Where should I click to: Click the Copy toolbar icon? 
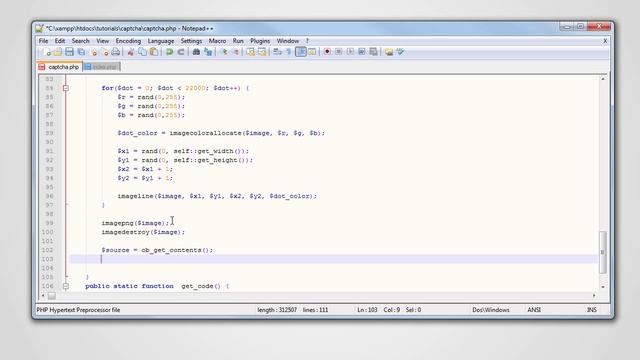pyautogui.click(x=142, y=52)
